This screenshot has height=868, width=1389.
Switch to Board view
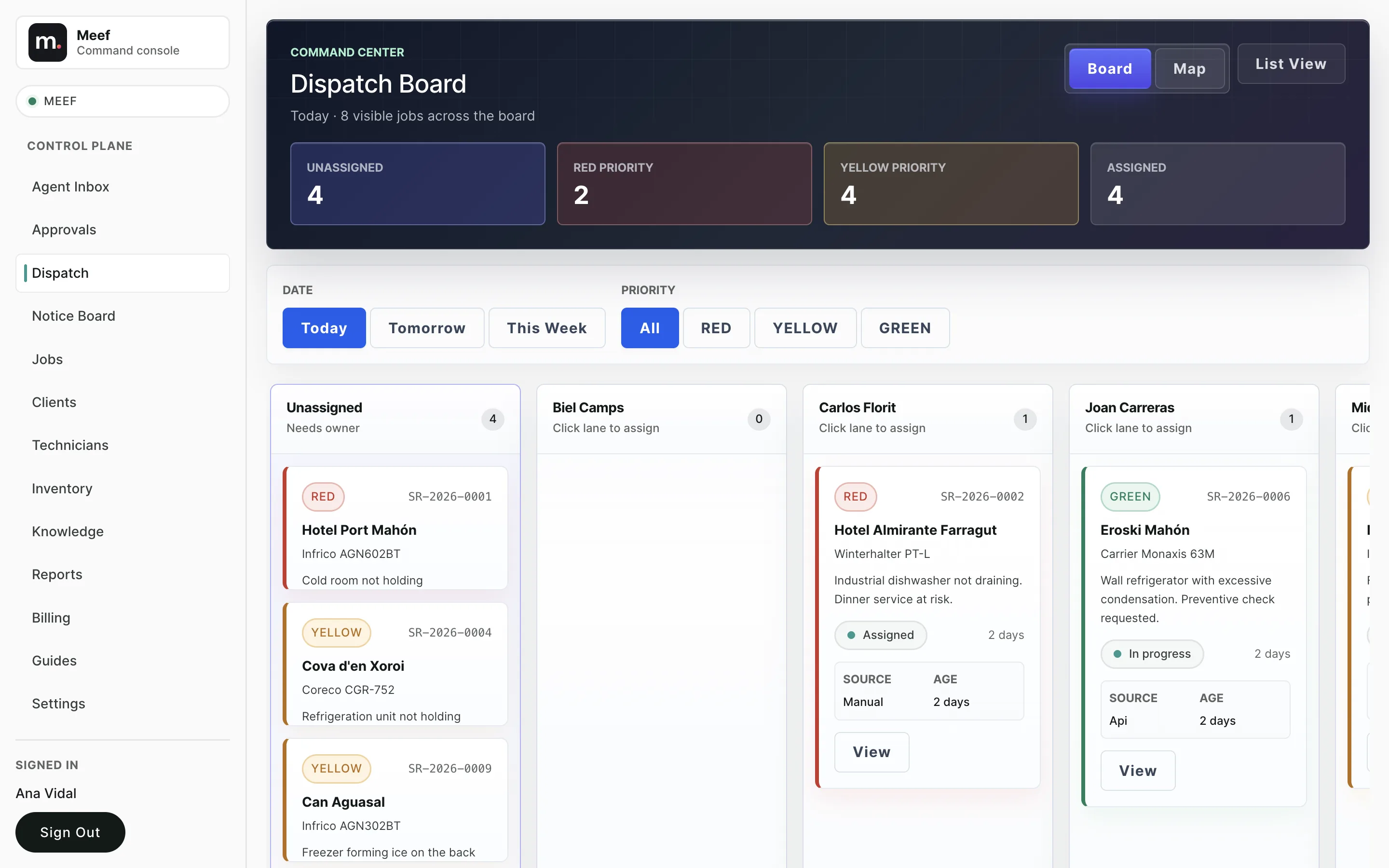point(1109,69)
